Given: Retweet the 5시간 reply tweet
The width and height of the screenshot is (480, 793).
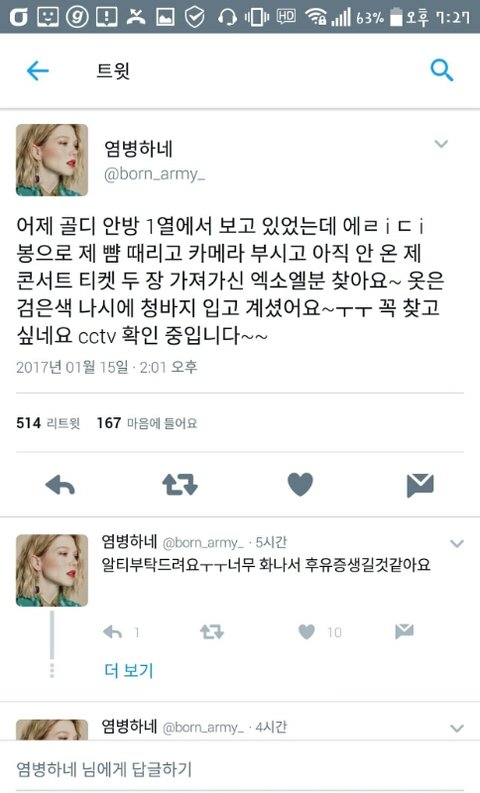Looking at the screenshot, I should [x=211, y=632].
